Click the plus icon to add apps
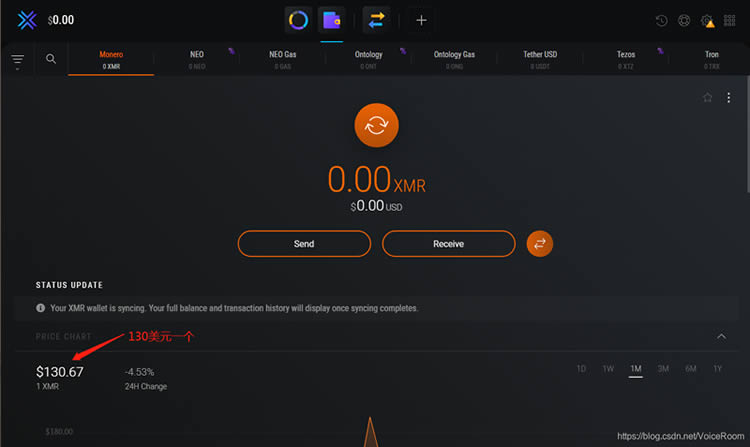The image size is (750, 447). (x=421, y=20)
